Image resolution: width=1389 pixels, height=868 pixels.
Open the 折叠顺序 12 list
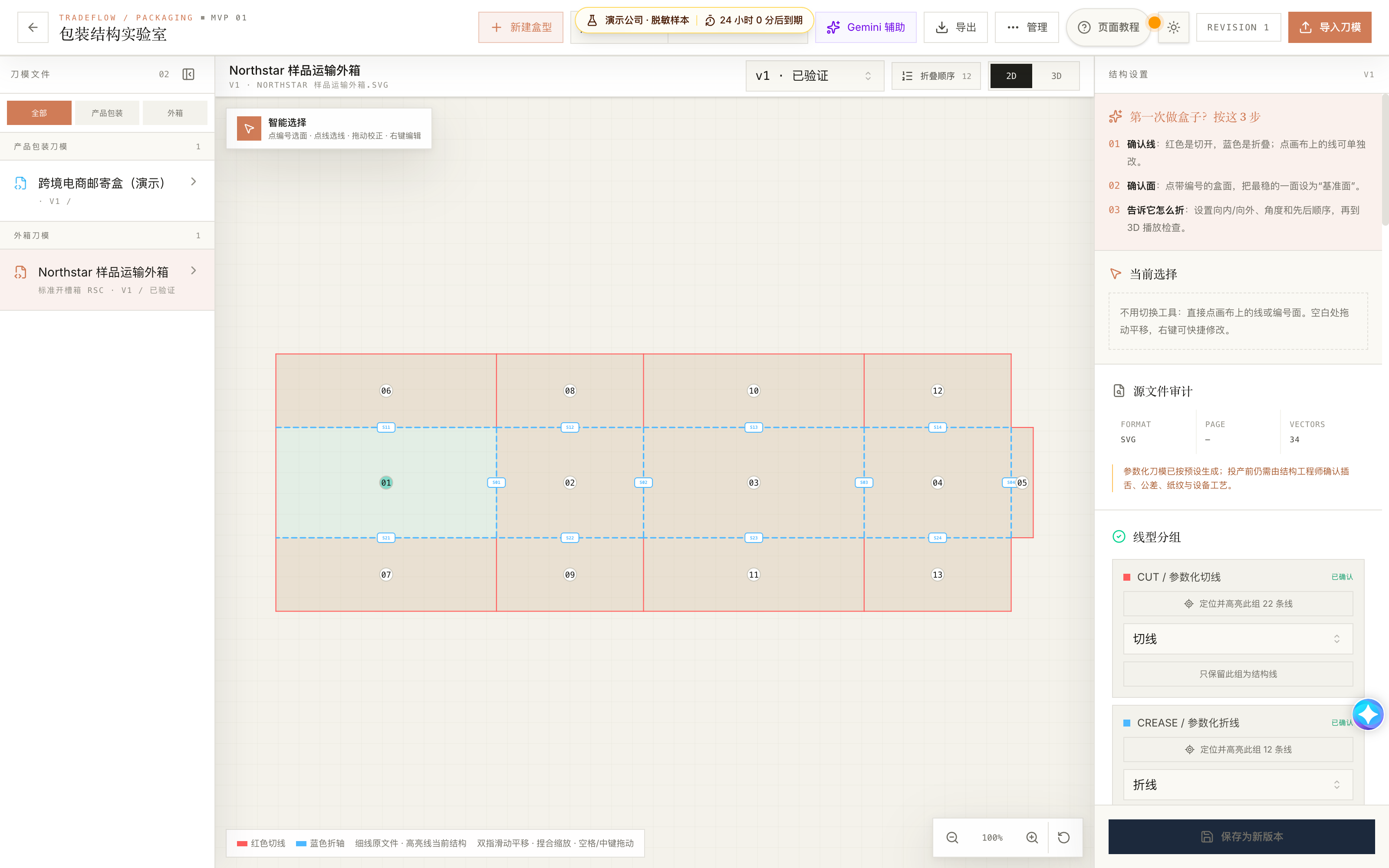[x=936, y=76]
